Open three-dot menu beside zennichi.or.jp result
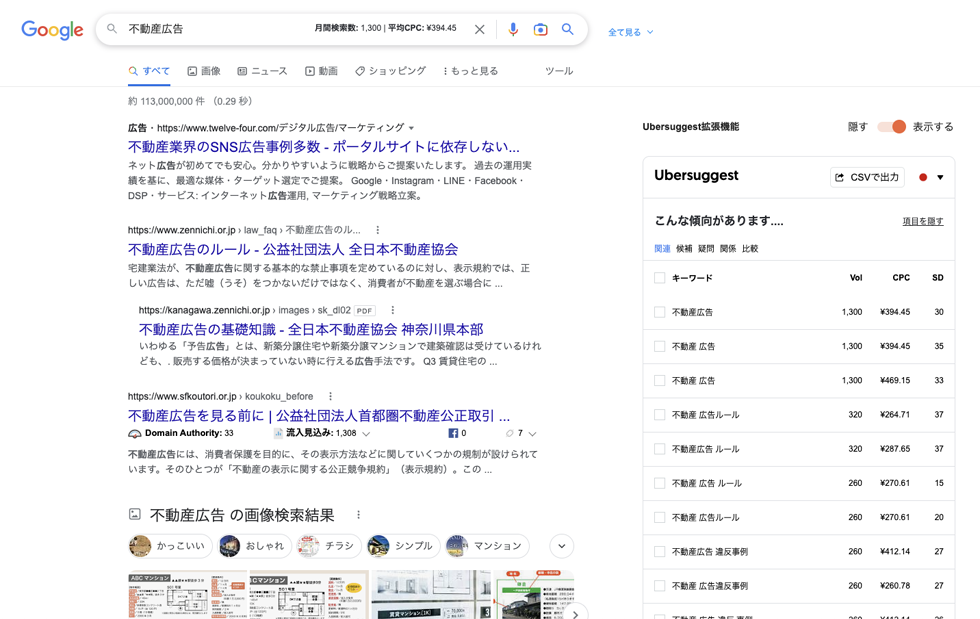 point(377,230)
